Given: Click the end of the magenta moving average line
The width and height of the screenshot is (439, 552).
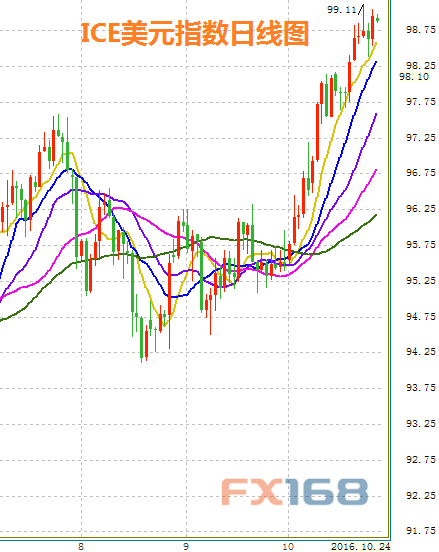Looking at the screenshot, I should pyautogui.click(x=376, y=170).
